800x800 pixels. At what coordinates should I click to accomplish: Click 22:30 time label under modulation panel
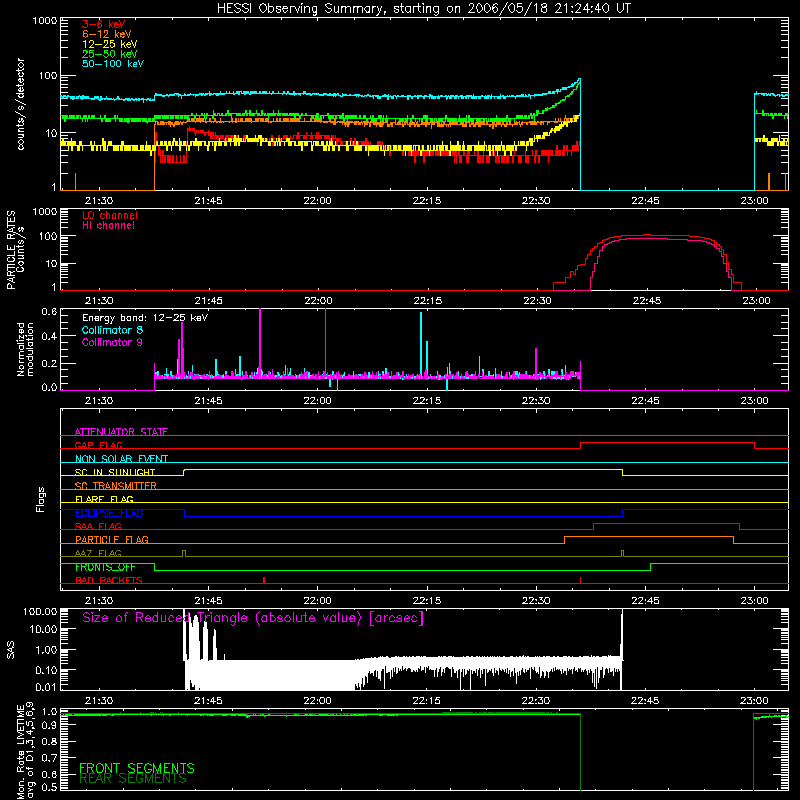[x=536, y=401]
